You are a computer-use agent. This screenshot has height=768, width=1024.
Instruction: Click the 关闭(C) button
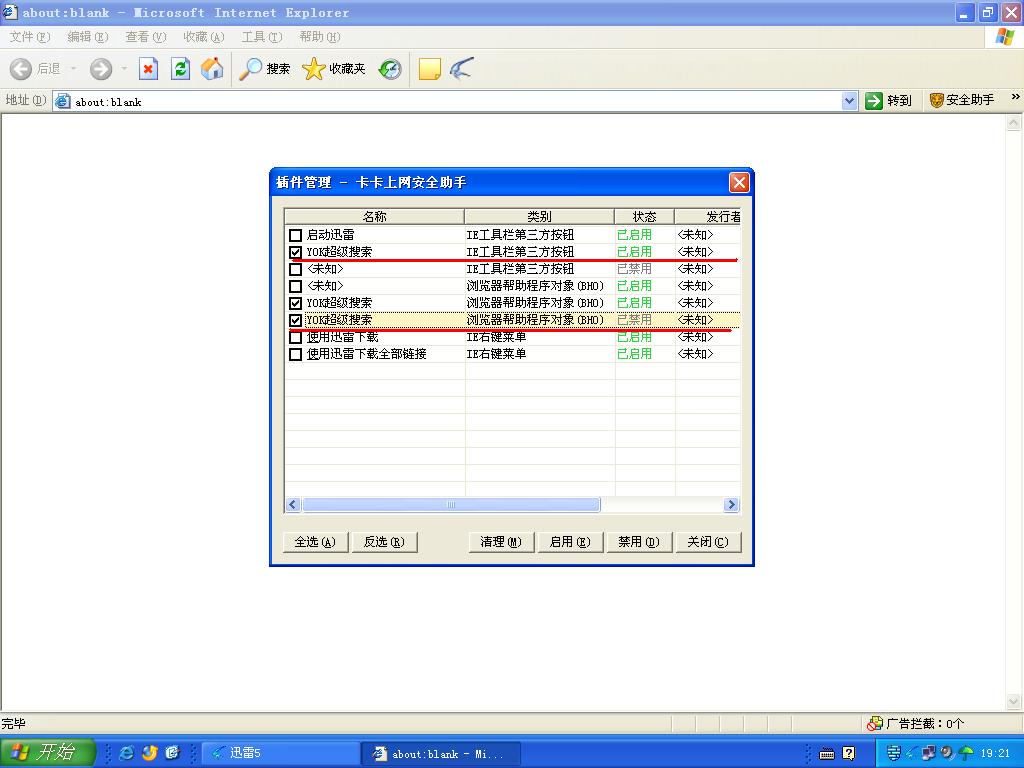(708, 542)
